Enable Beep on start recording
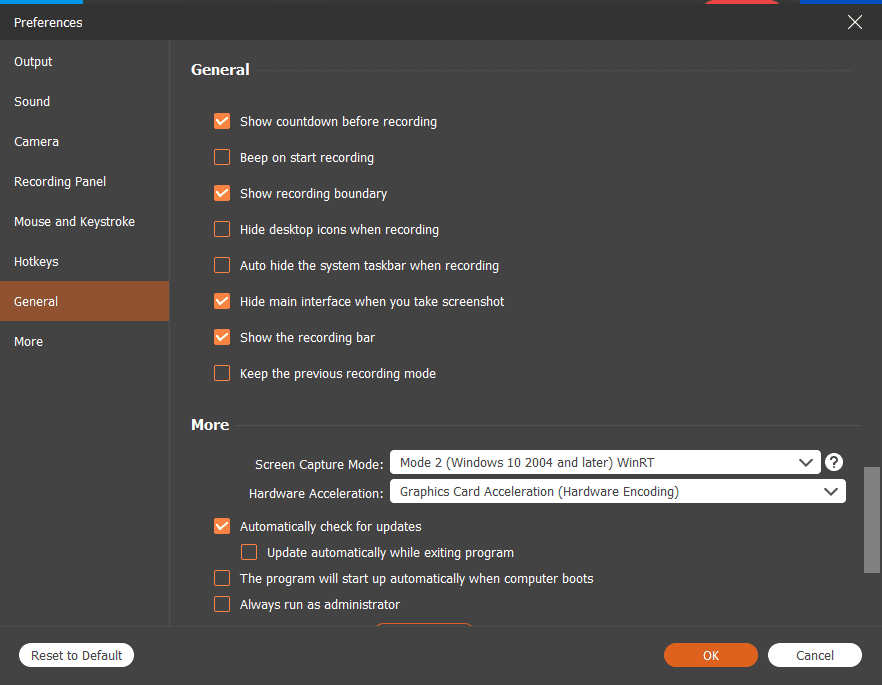The height and width of the screenshot is (685, 882). [x=222, y=157]
